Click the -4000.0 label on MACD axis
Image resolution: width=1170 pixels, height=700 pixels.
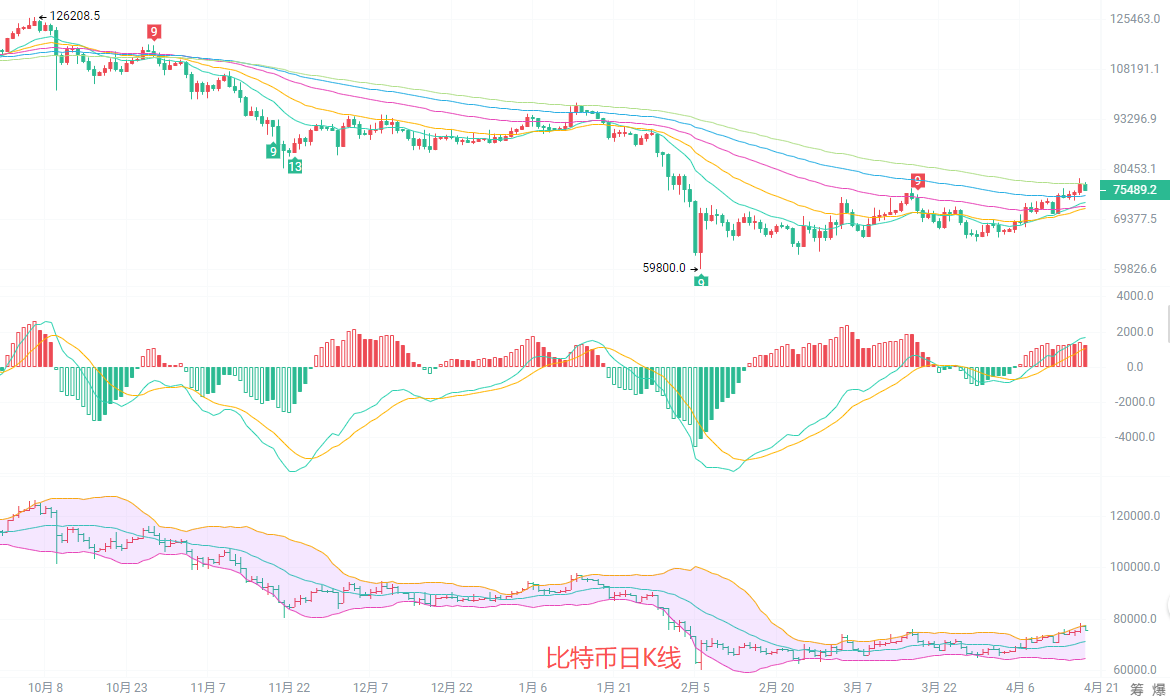1134,437
